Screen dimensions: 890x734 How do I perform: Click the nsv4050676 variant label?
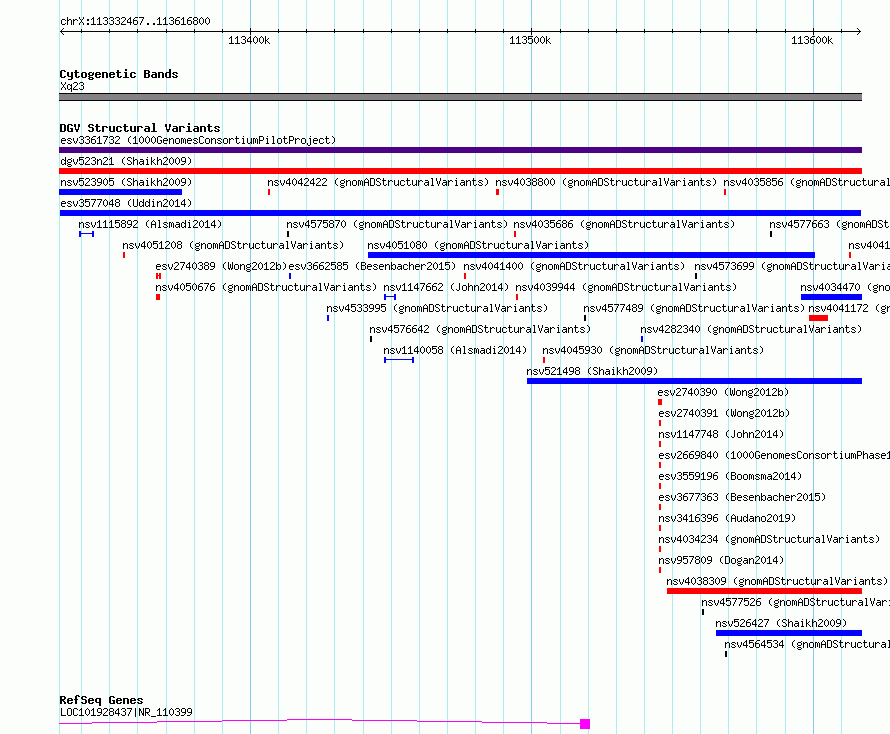[x=266, y=287]
